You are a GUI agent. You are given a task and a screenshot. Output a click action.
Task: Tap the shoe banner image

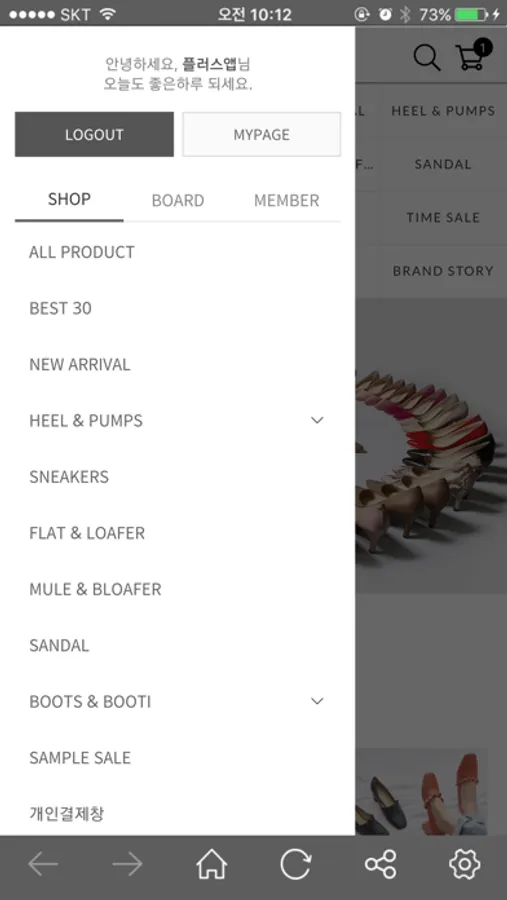coord(431,446)
